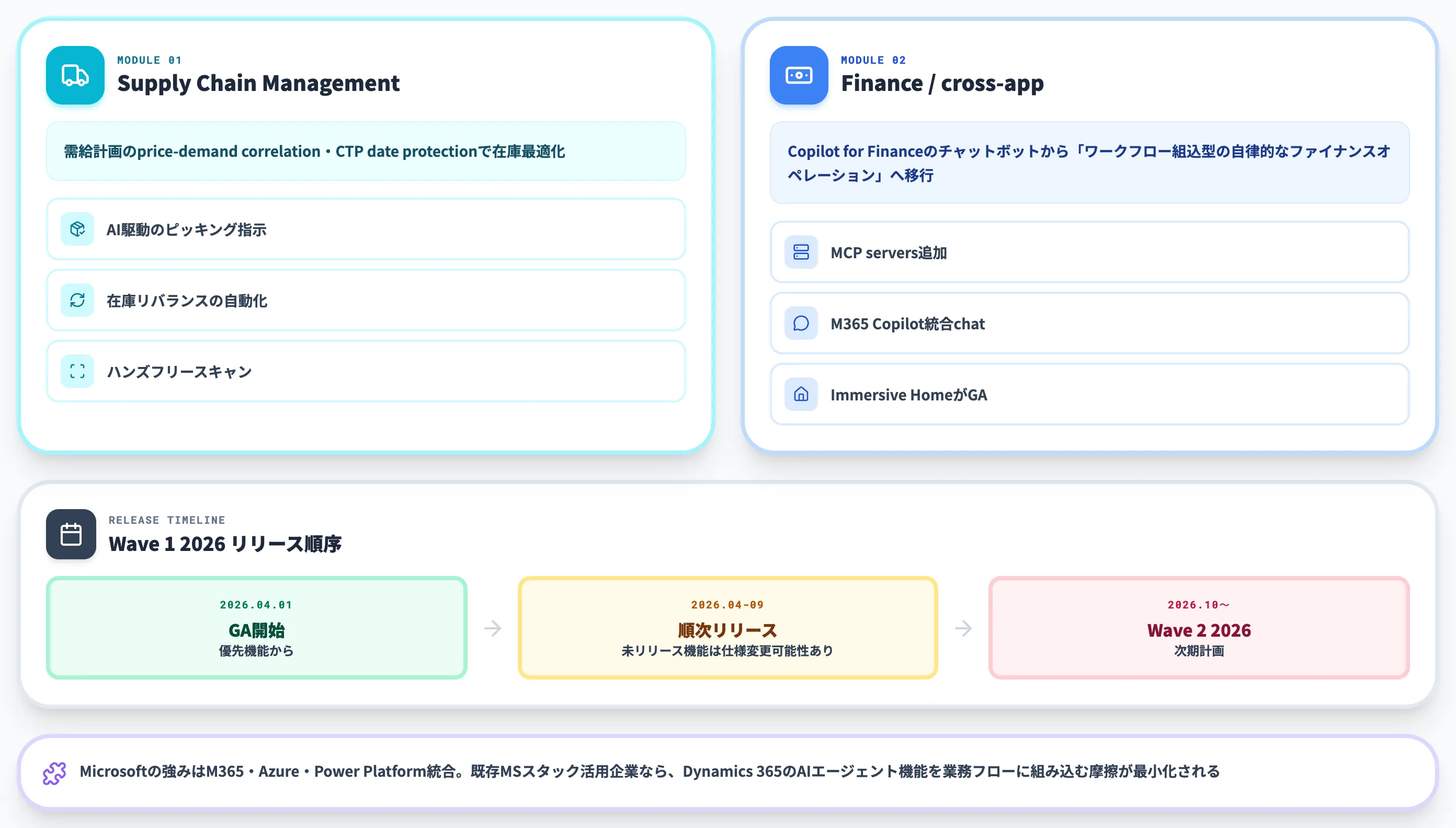Screen dimensions: 1456x828
Task: Click the Supply Chain truck icon
Action: point(75,75)
